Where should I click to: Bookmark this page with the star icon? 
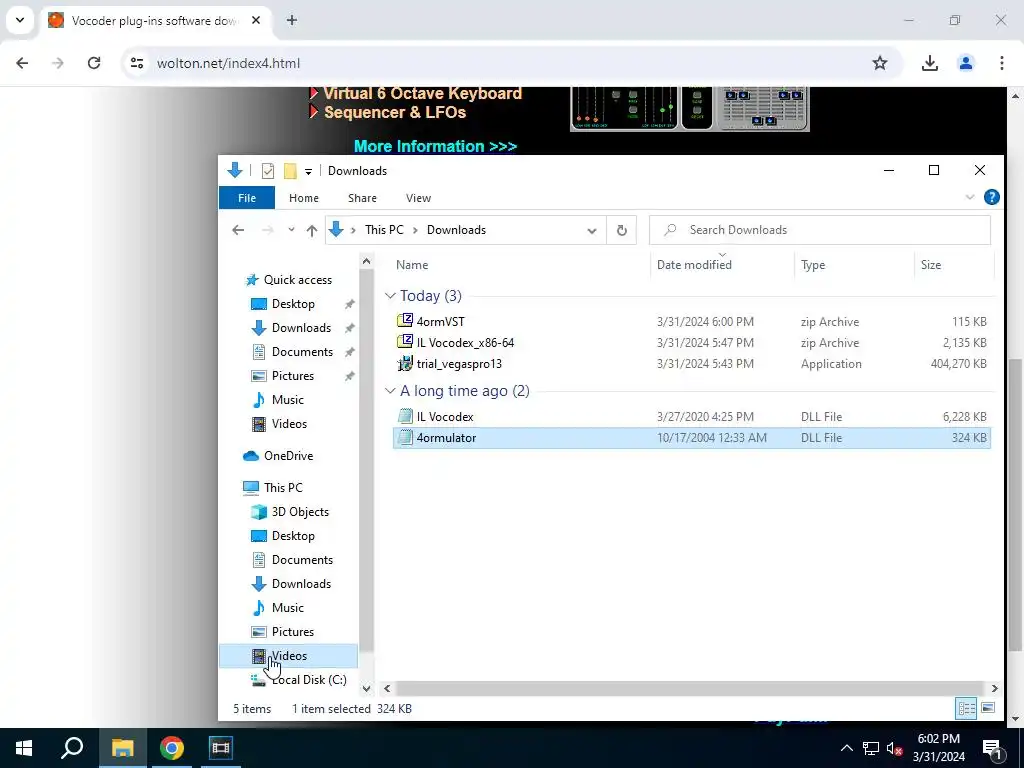pyautogui.click(x=880, y=63)
